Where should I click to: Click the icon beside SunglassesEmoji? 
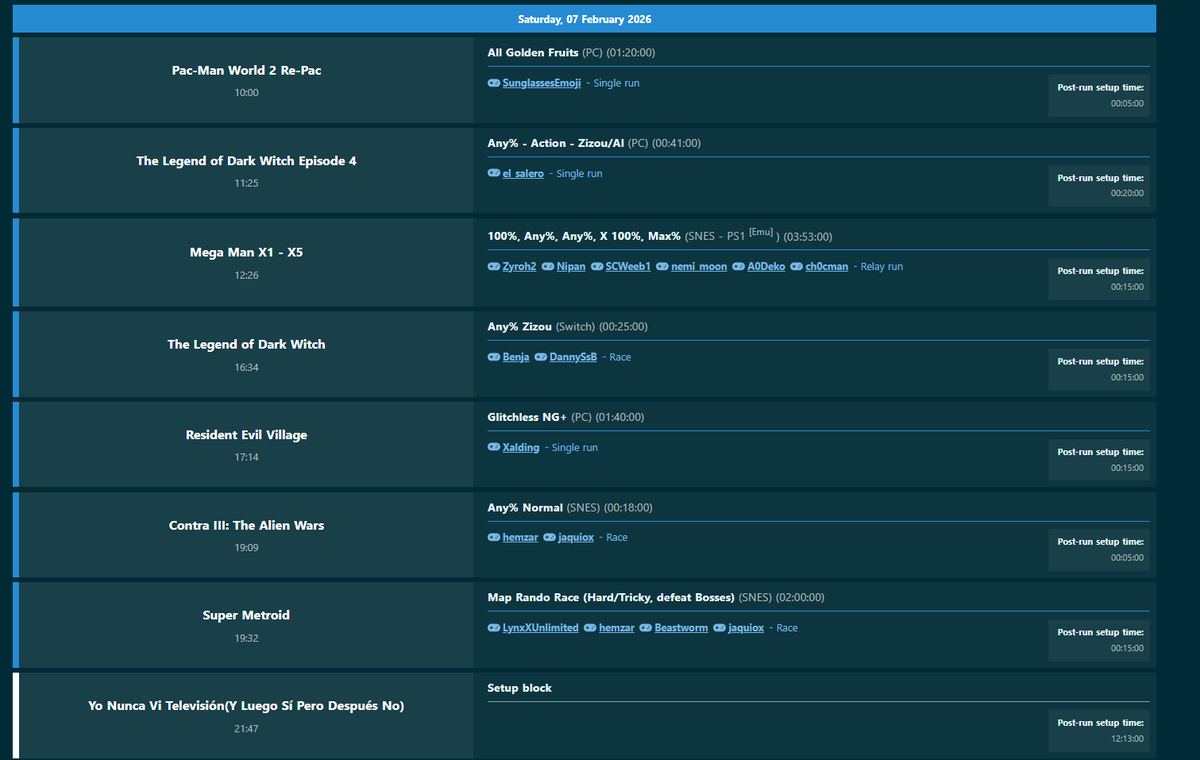tap(494, 83)
